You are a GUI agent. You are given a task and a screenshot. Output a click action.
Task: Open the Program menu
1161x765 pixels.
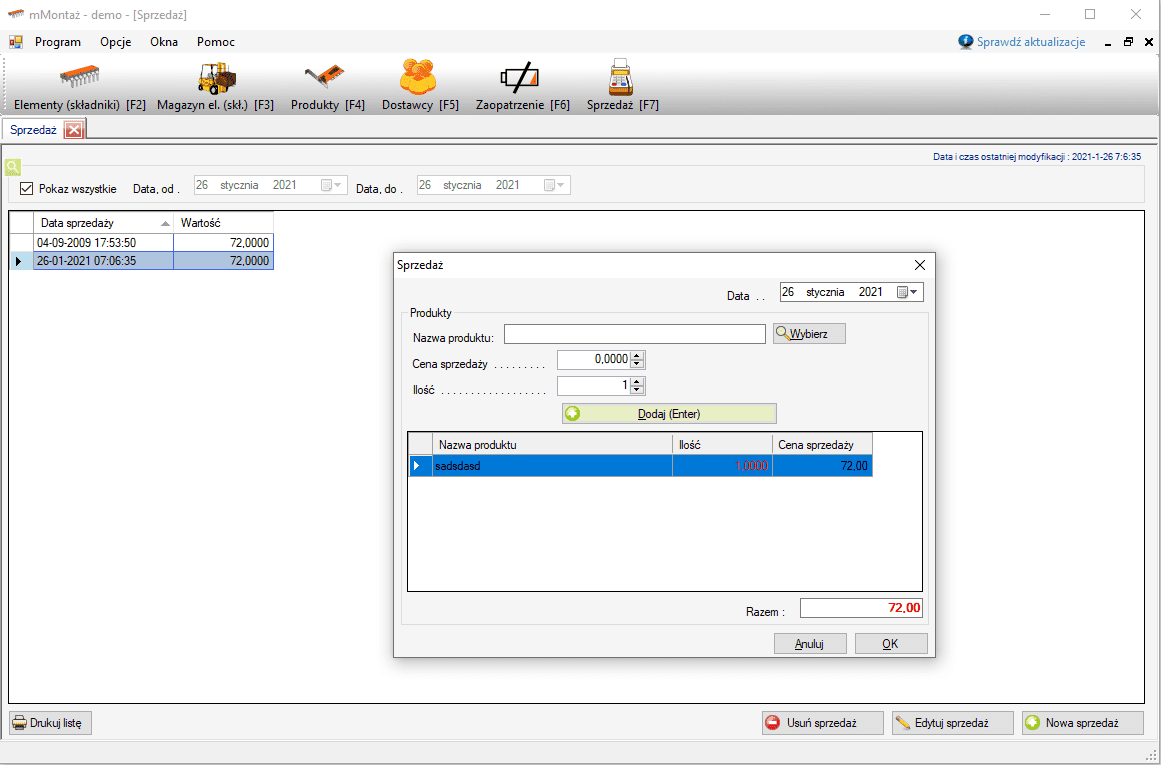point(57,42)
